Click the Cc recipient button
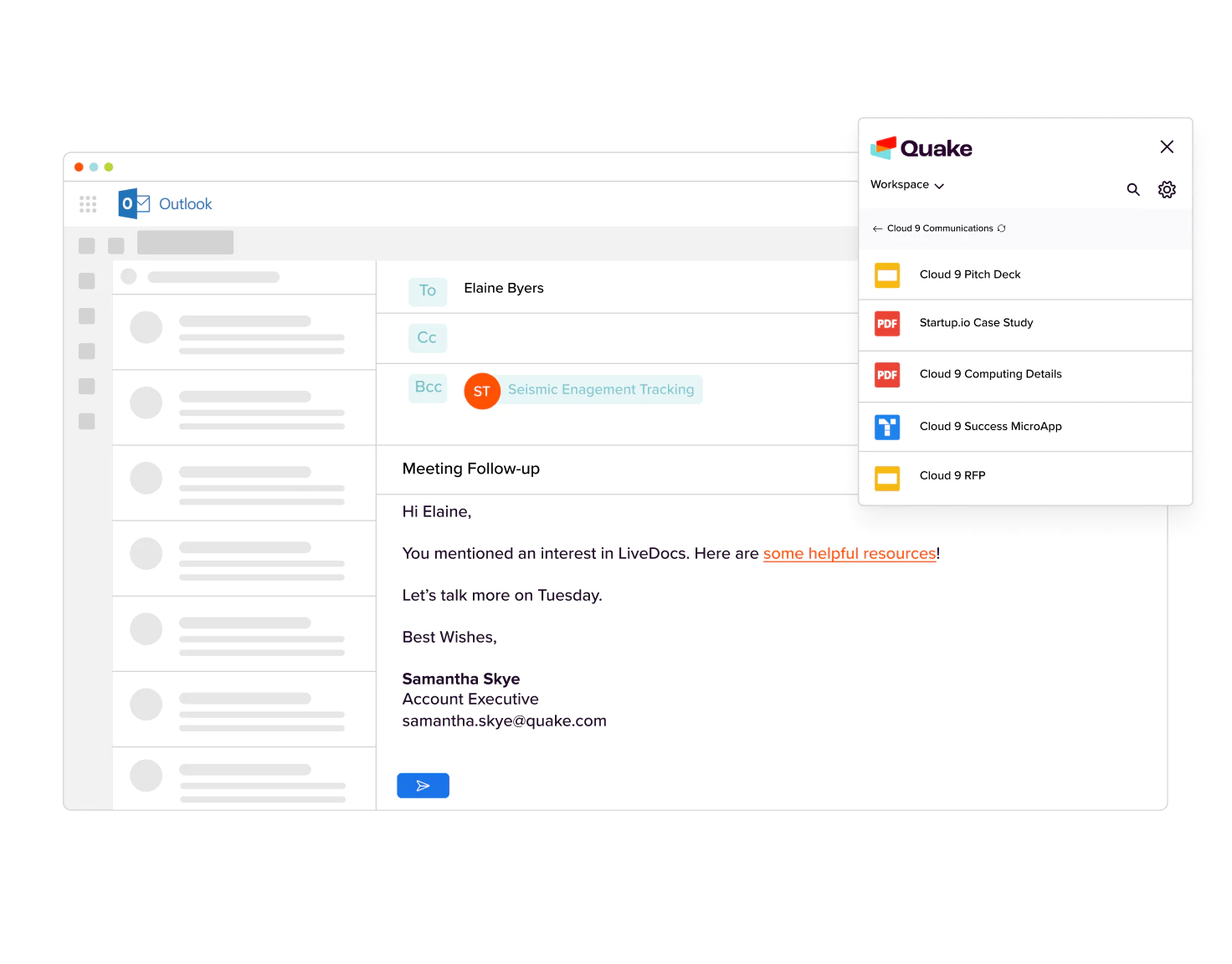This screenshot has width=1232, height=964. [428, 338]
